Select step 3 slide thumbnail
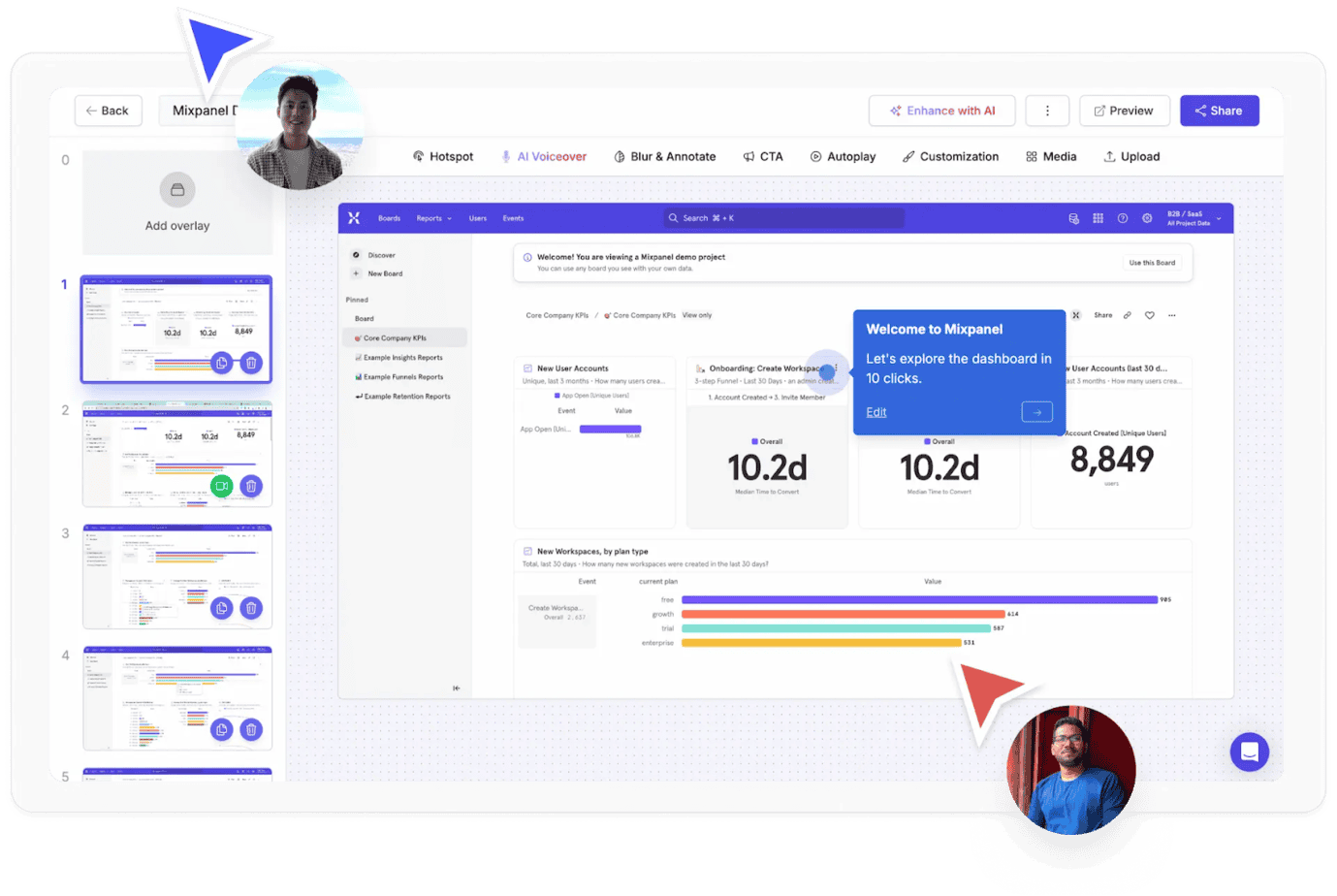The height and width of the screenshot is (896, 1337). tap(176, 576)
